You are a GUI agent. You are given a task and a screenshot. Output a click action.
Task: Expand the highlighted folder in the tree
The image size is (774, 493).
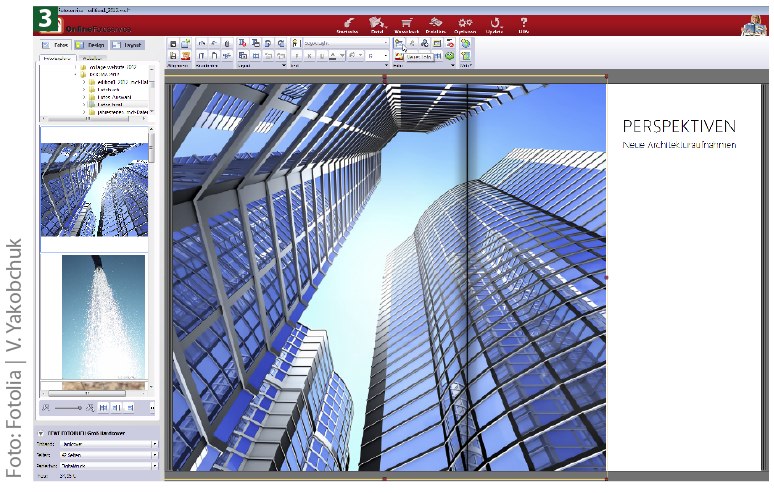click(84, 105)
